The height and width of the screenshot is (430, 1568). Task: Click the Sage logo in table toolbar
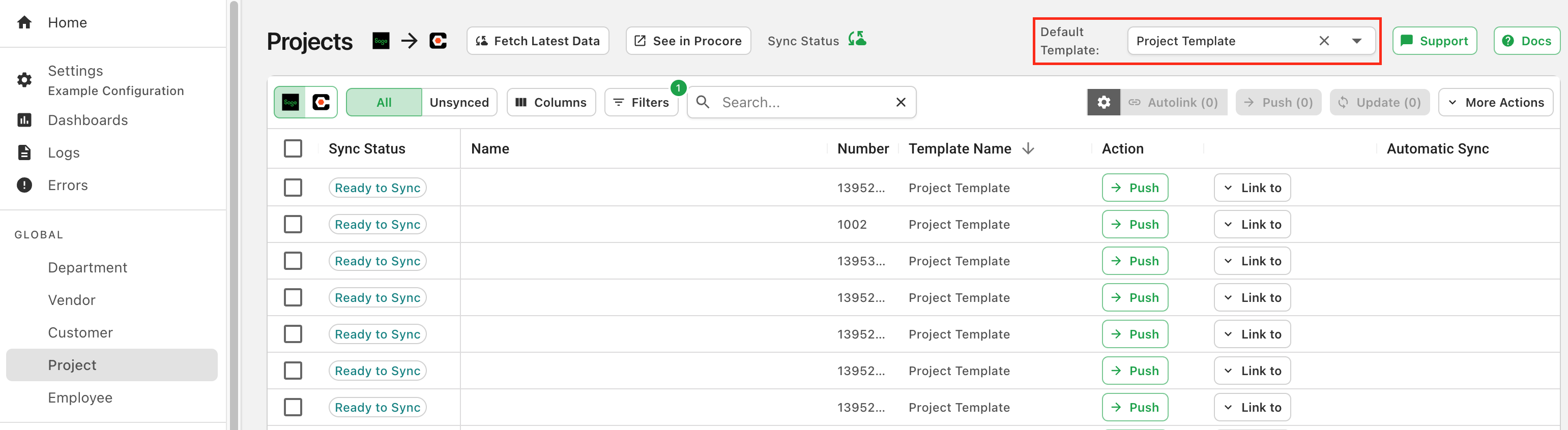[x=291, y=102]
